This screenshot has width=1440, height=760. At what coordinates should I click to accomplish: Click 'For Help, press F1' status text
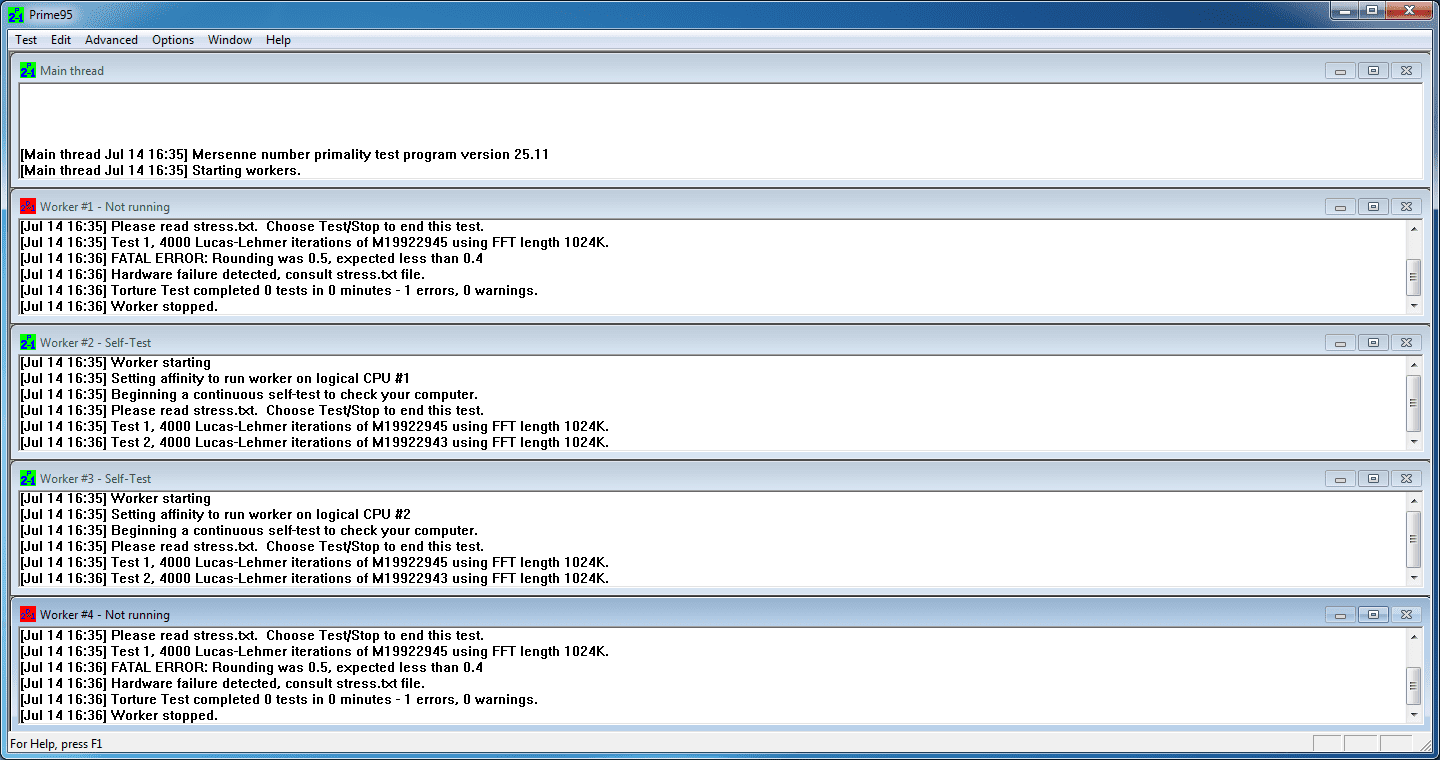click(x=56, y=744)
